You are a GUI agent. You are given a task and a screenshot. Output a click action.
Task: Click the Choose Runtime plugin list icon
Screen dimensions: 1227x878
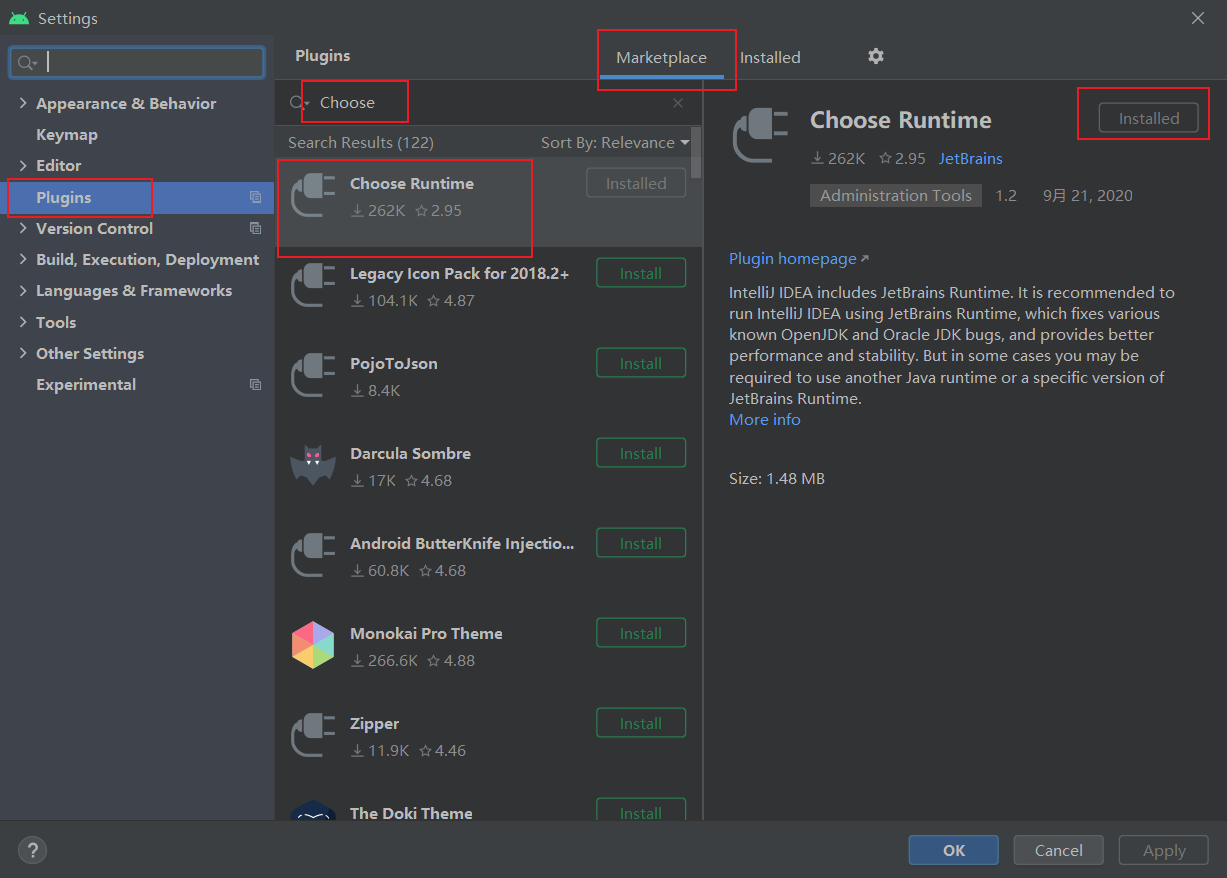[x=313, y=195]
